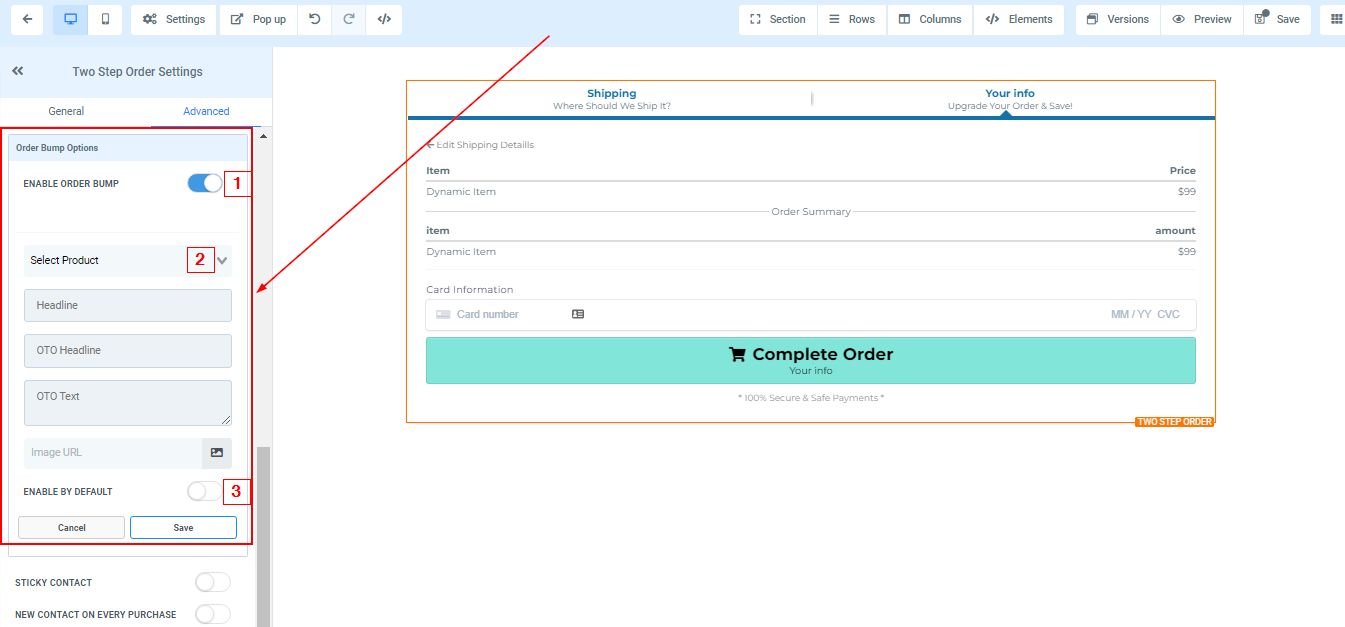Image resolution: width=1345 pixels, height=627 pixels.
Task: Switch to desktop view icon
Action: (x=71, y=19)
